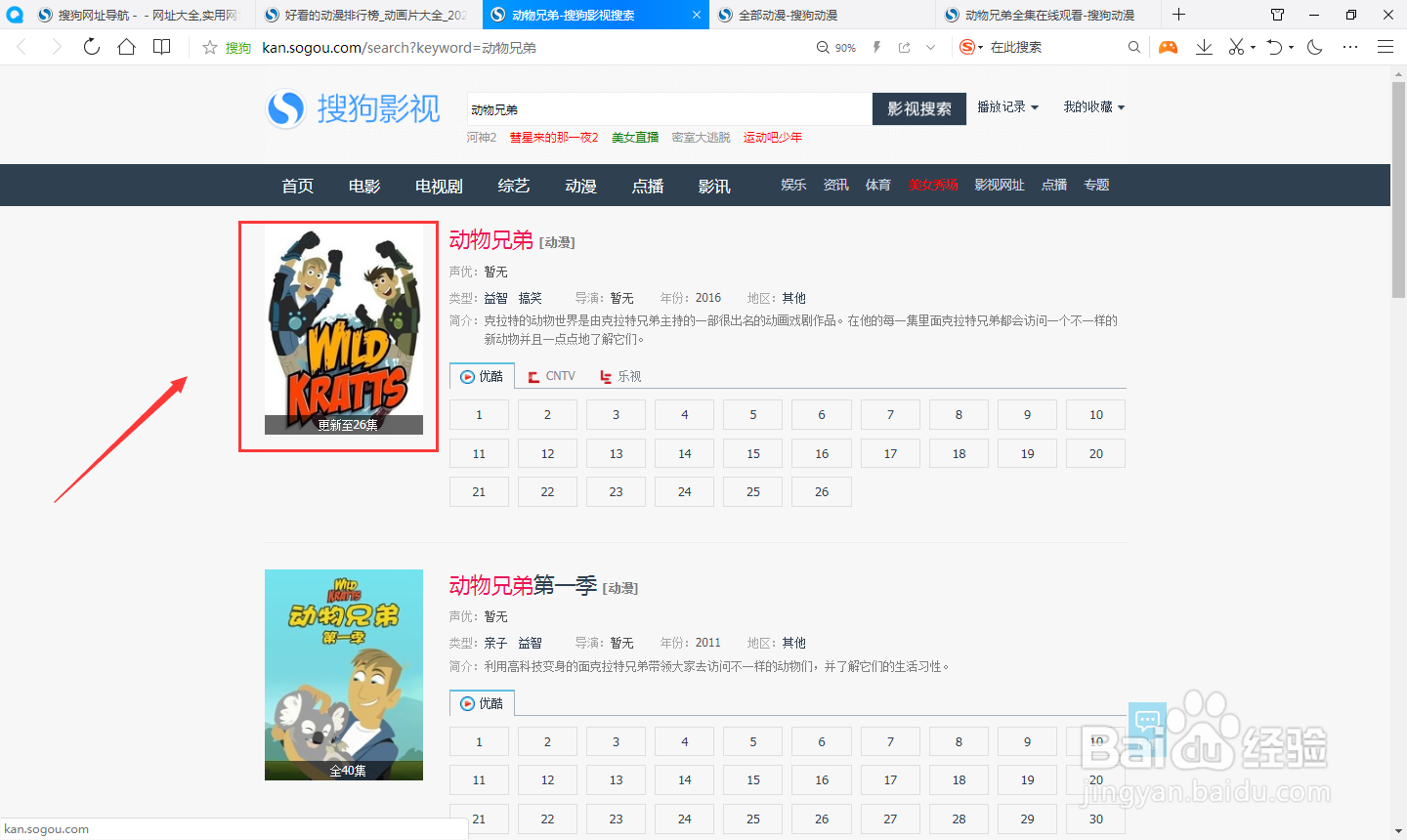1407x840 pixels.
Task: Bookmark page with star icon
Action: tap(209, 47)
